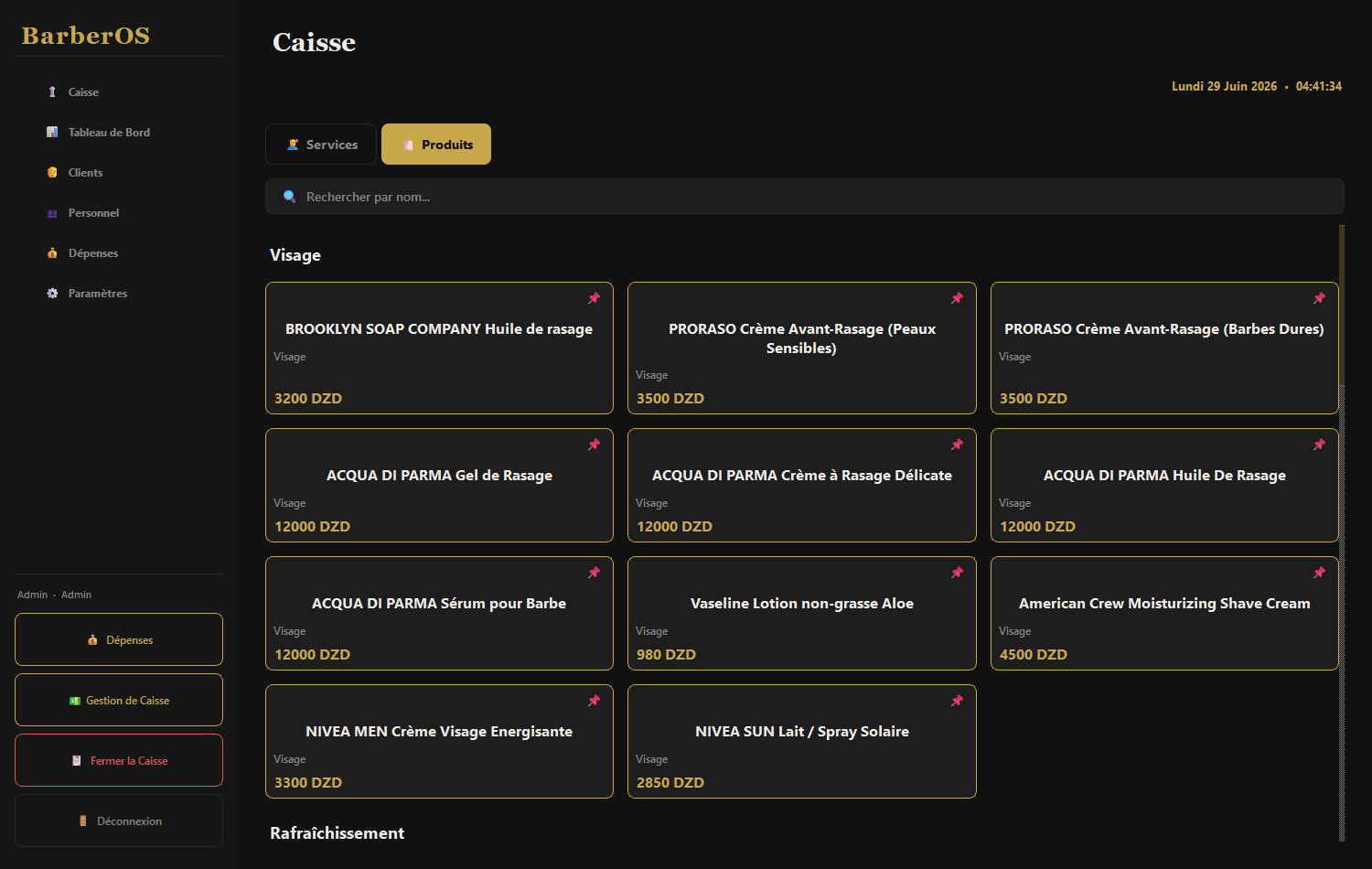Image resolution: width=1372 pixels, height=869 pixels.
Task: Click the date Lundi 29 Juin 2026
Action: pyautogui.click(x=1224, y=86)
